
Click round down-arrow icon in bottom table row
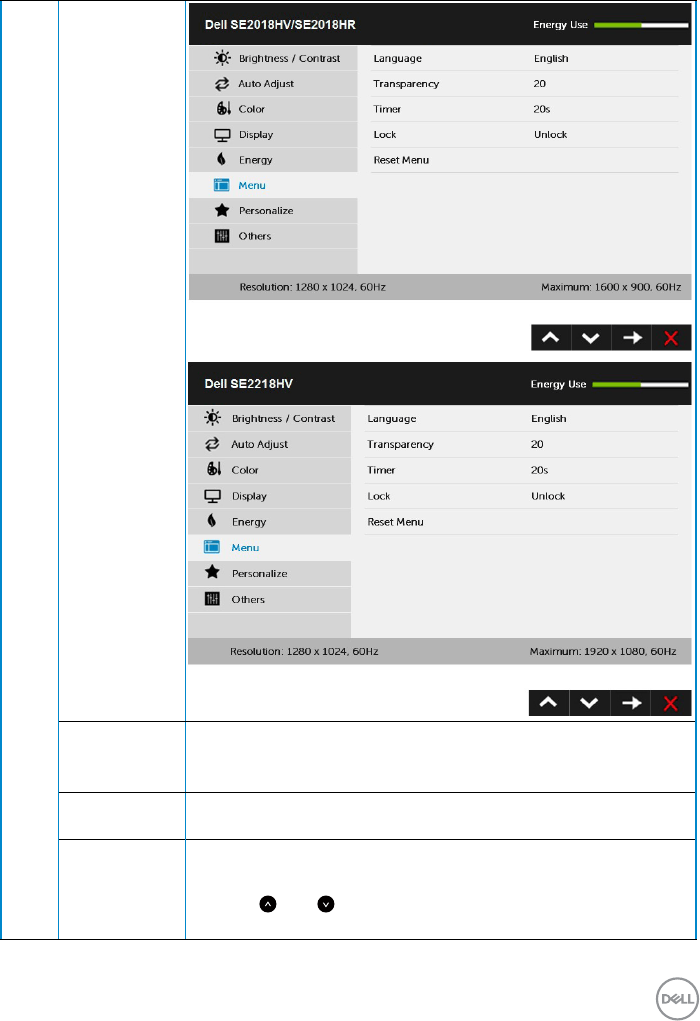click(x=326, y=904)
